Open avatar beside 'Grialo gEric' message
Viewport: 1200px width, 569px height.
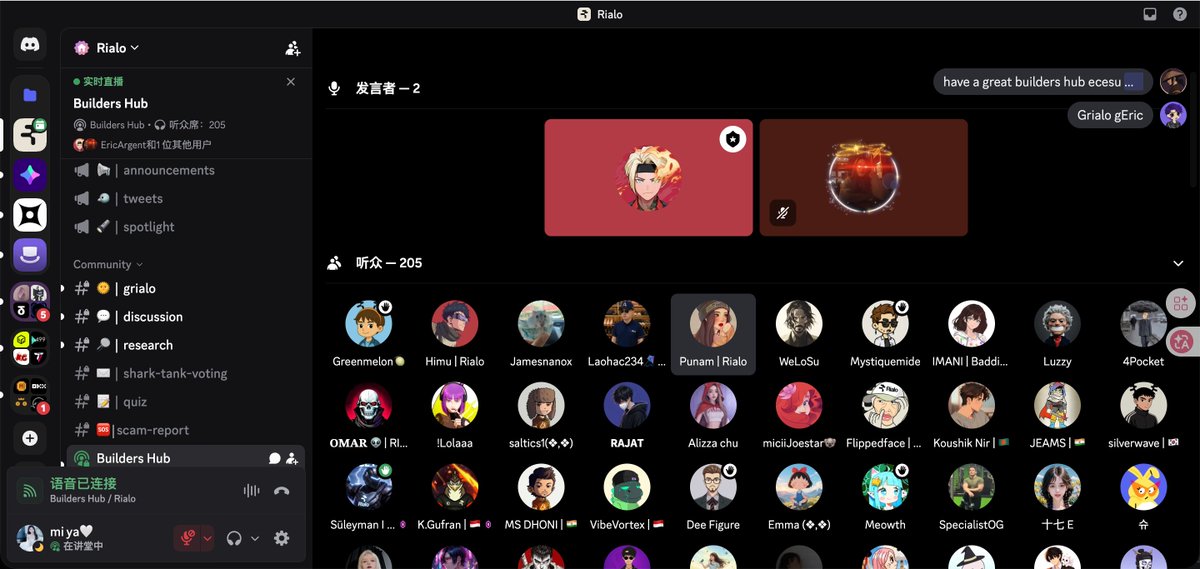pos(1173,115)
